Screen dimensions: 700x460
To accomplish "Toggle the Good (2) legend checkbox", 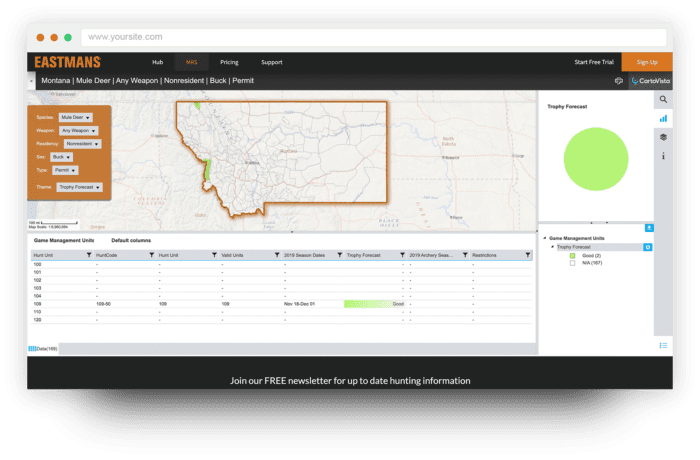I will click(572, 256).
